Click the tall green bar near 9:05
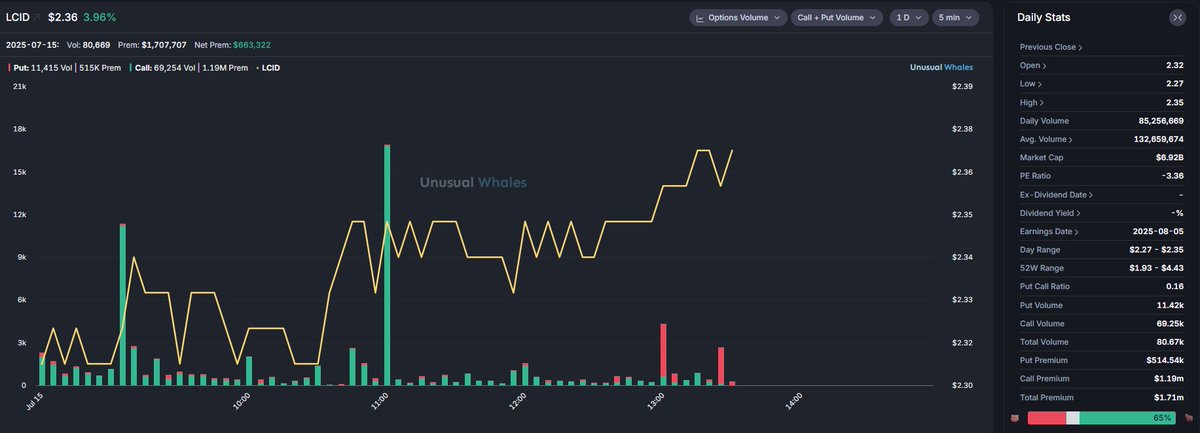The width and height of the screenshot is (1200, 433). click(x=122, y=305)
